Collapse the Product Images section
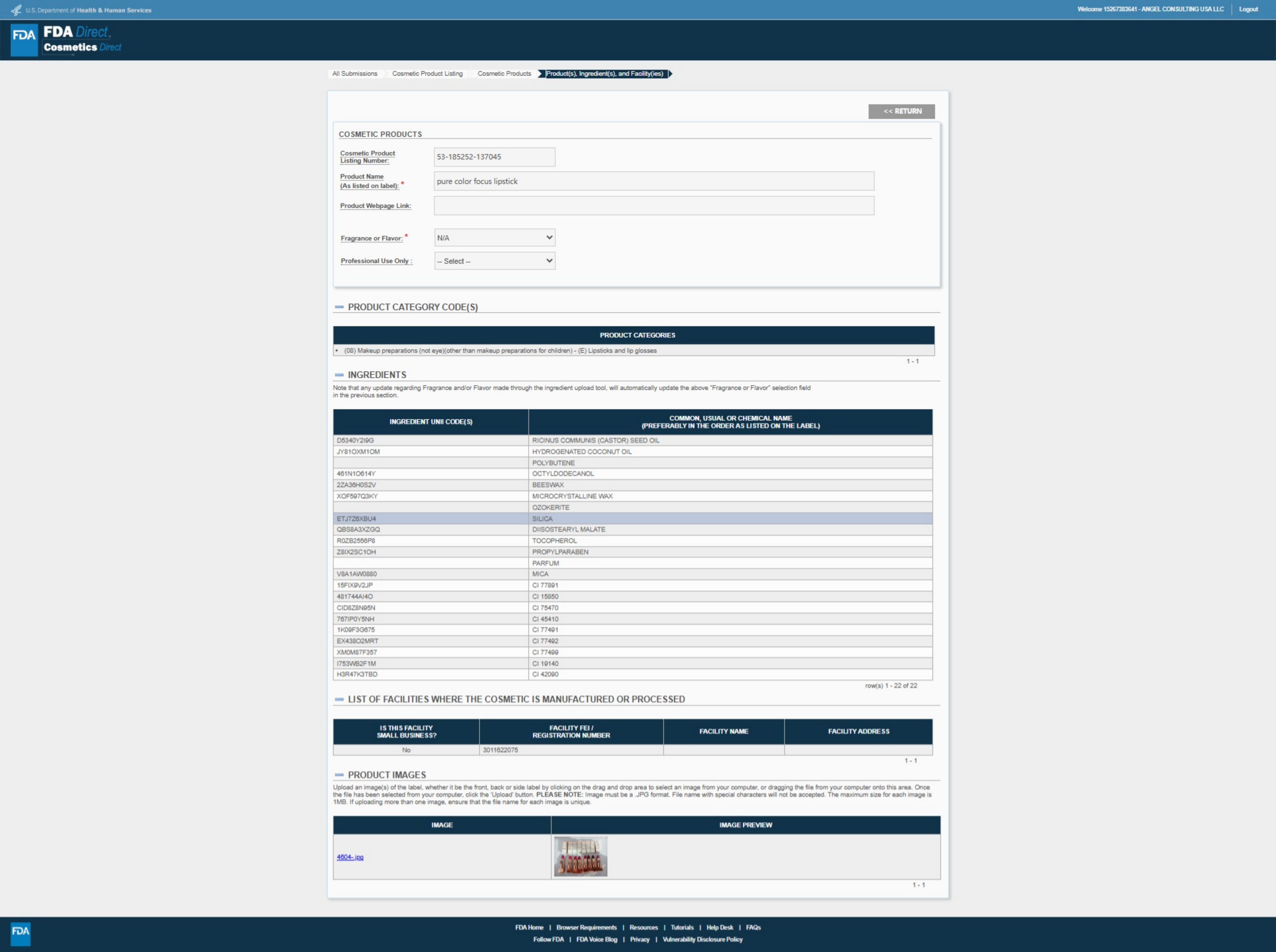1276x952 pixels. 340,775
